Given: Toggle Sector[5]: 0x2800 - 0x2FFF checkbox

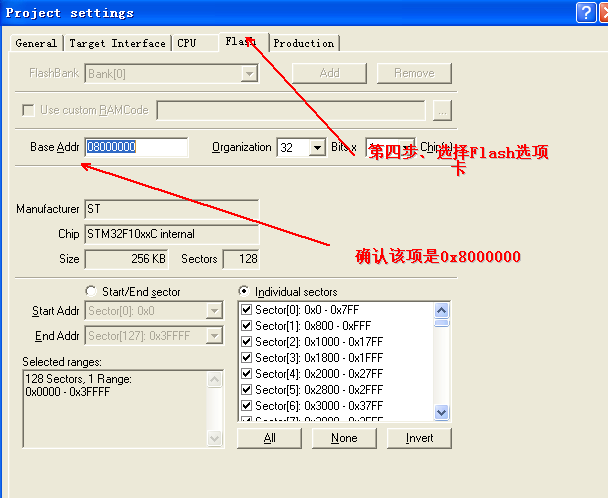Looking at the screenshot, I should tap(247, 389).
